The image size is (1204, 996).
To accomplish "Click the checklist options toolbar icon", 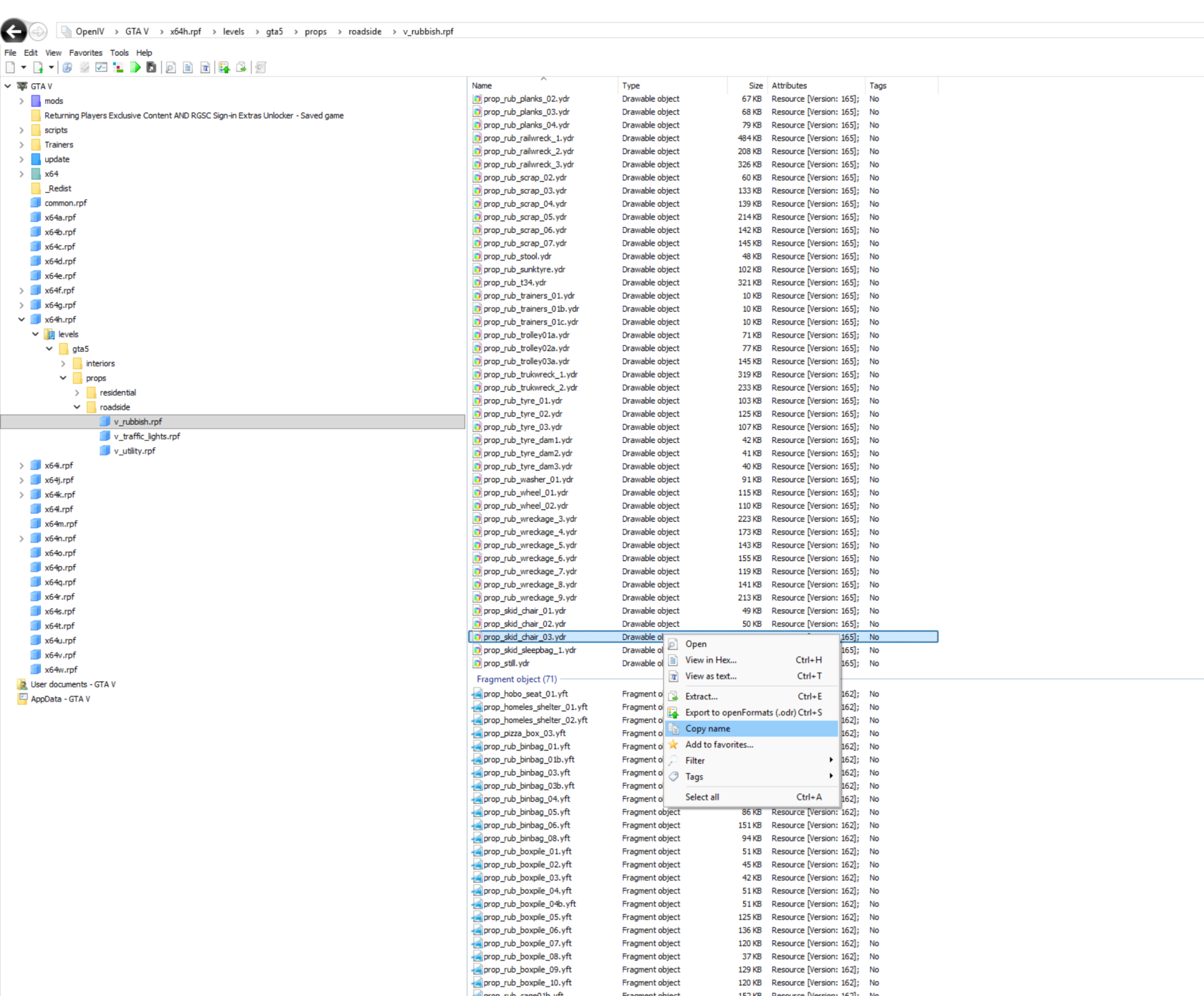I will tap(101, 67).
